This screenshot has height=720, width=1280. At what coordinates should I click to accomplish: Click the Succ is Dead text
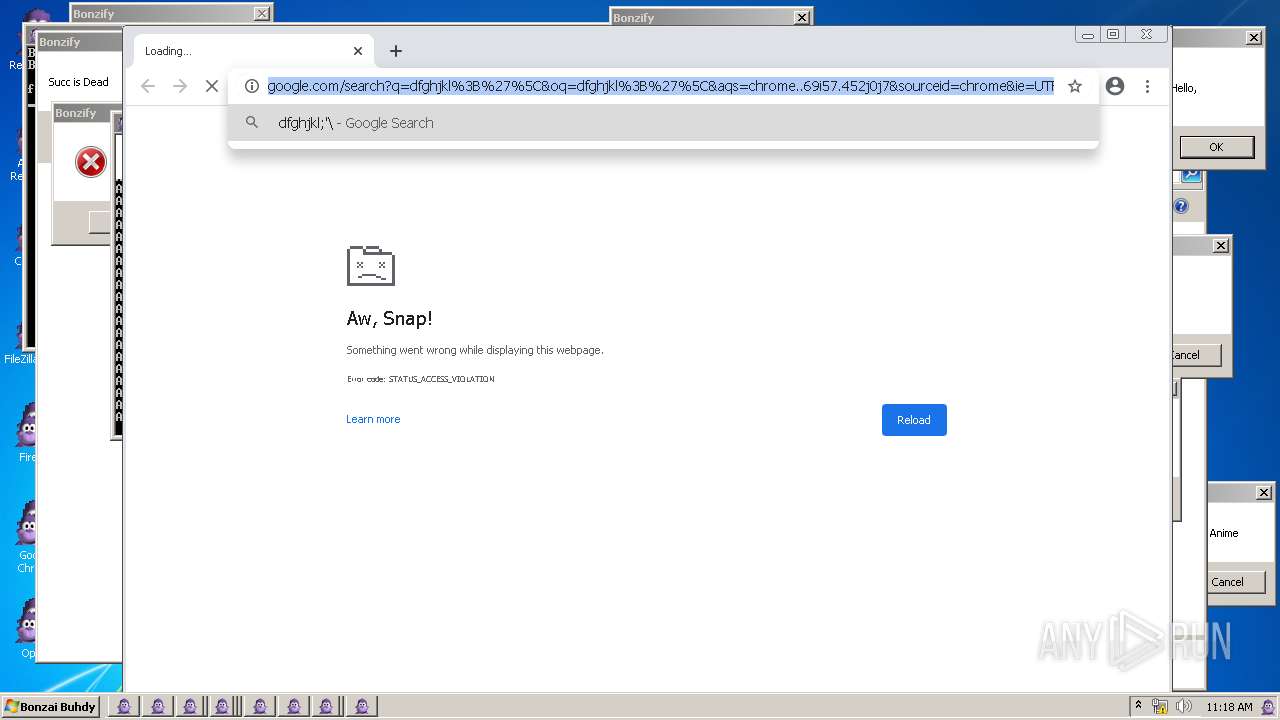78,82
